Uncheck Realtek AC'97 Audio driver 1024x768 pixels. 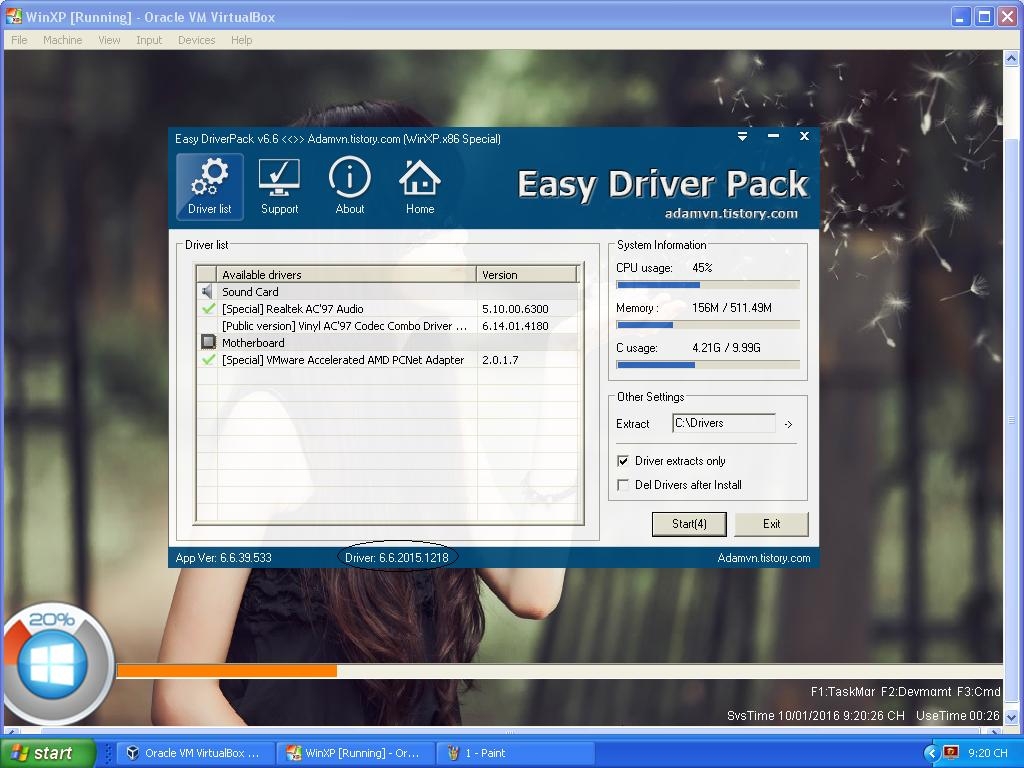[208, 309]
